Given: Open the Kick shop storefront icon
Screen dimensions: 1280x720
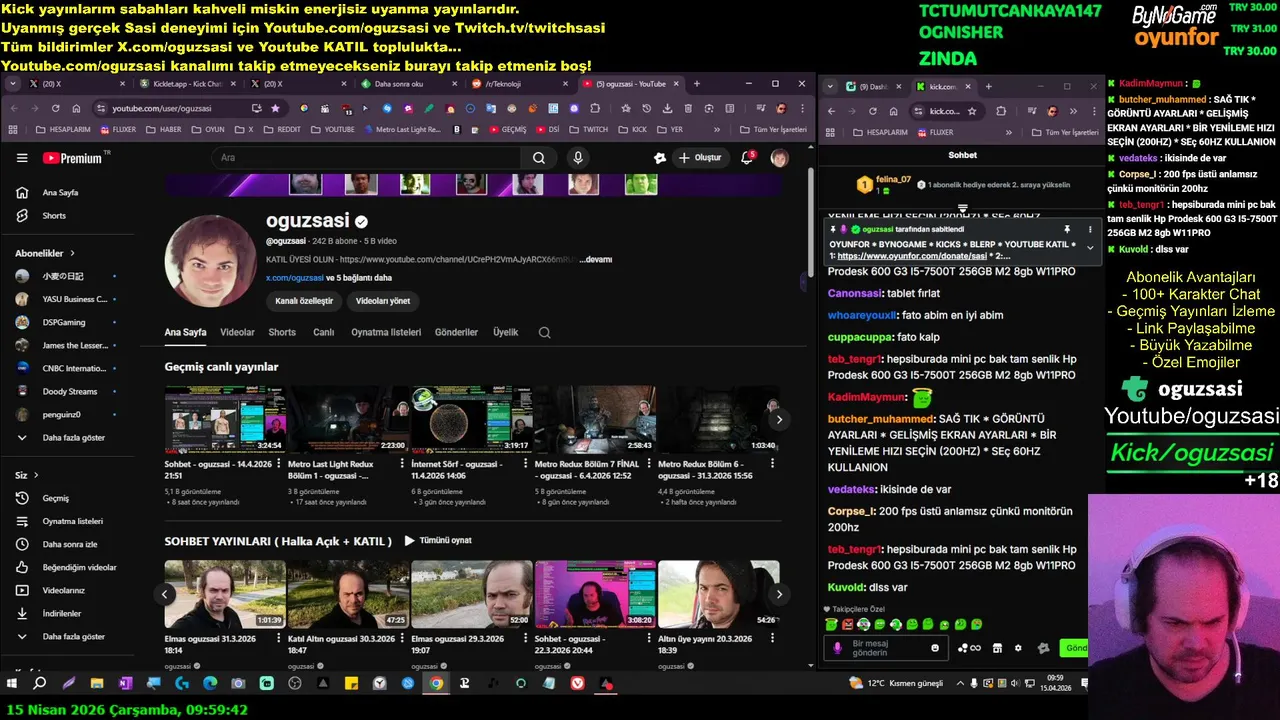Looking at the screenshot, I should click(997, 648).
